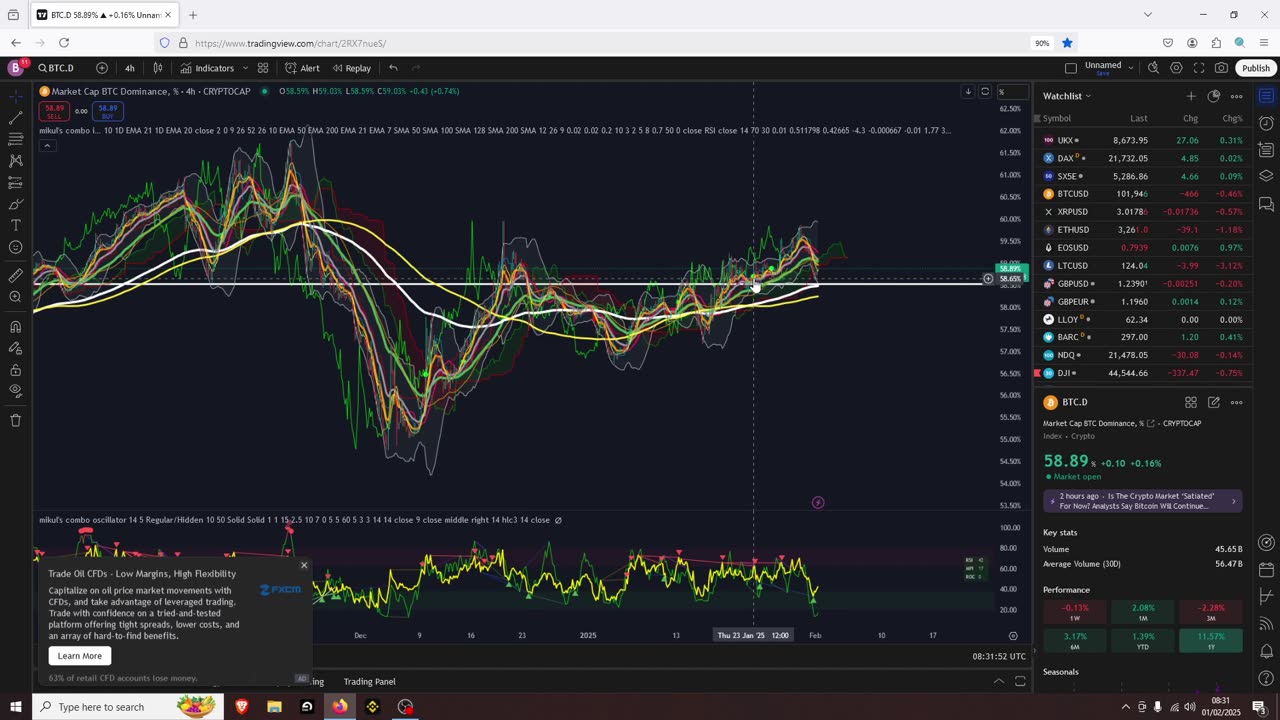Open the indicator templates grid icon

(263, 68)
